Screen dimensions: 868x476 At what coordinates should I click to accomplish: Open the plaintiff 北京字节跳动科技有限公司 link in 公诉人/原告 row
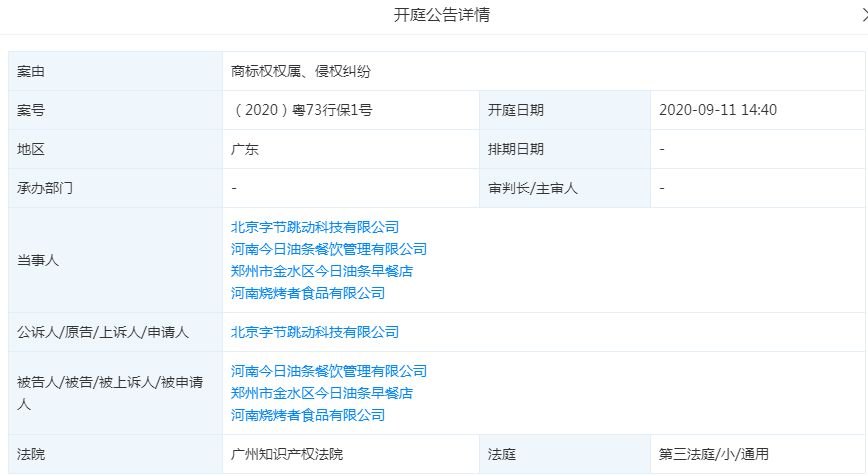pyautogui.click(x=314, y=332)
